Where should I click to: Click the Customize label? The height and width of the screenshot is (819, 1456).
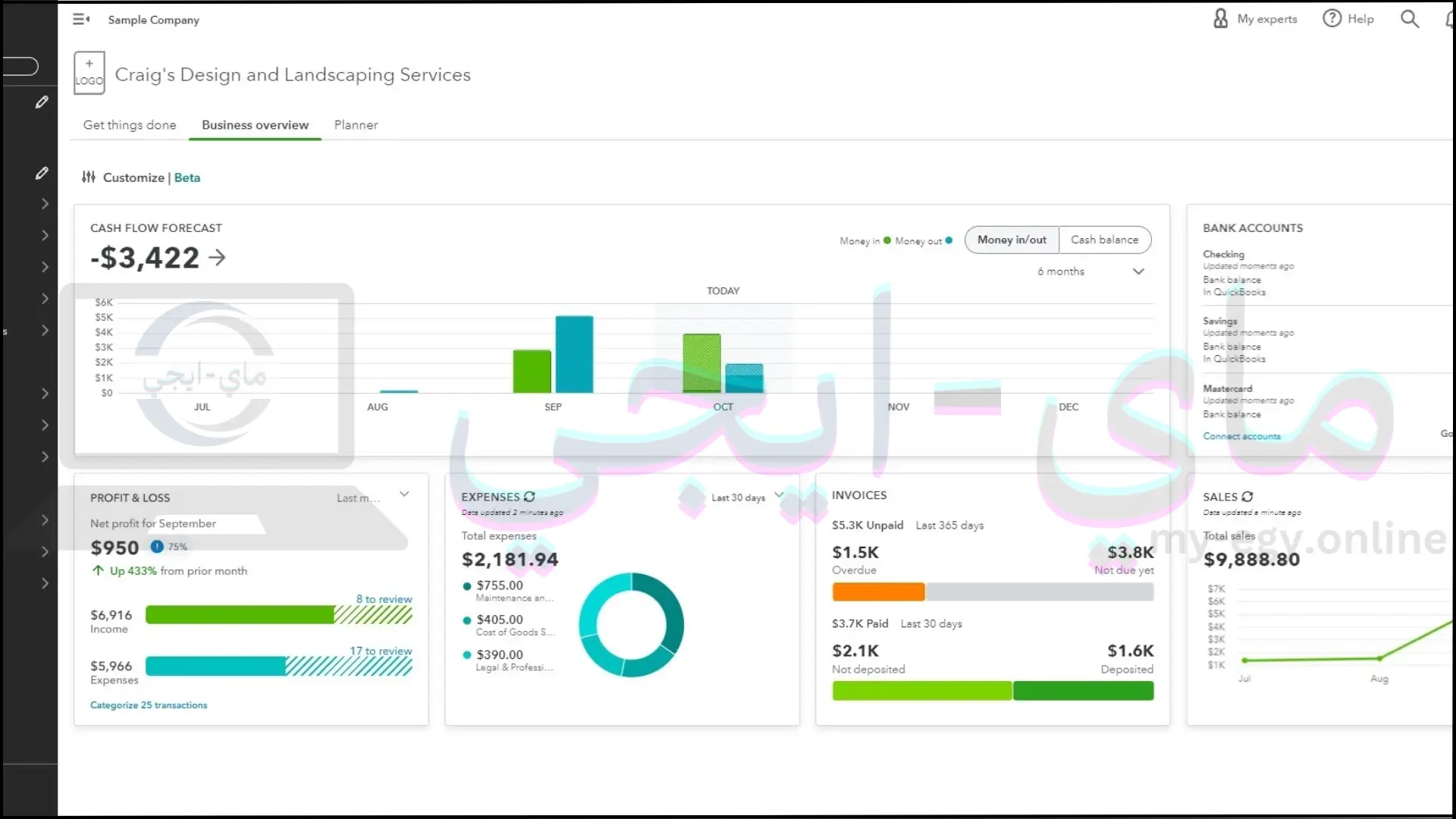(x=133, y=177)
